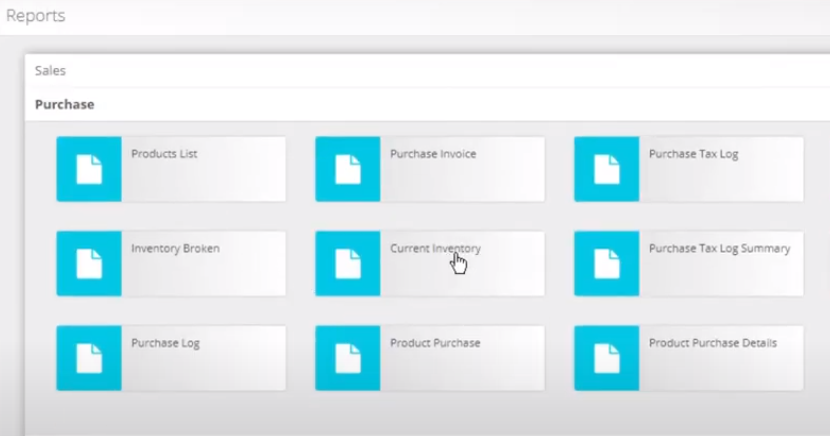Click the Reports page heading
830x436 pixels.
click(35, 16)
